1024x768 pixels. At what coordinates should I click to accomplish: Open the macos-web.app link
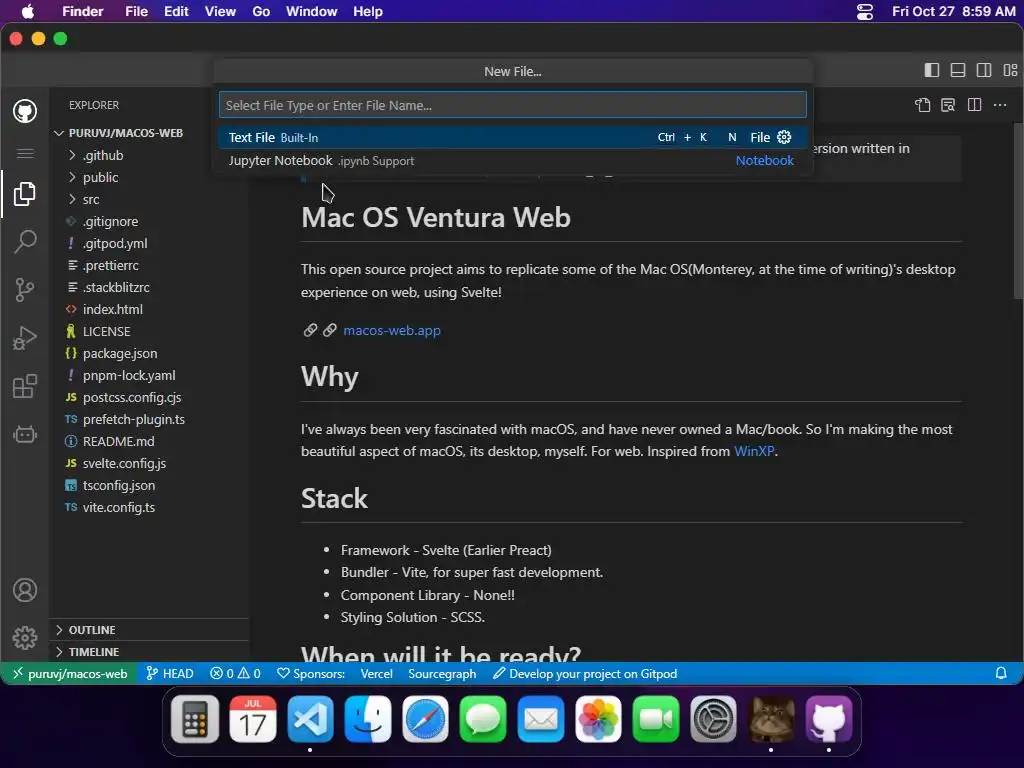(392, 330)
